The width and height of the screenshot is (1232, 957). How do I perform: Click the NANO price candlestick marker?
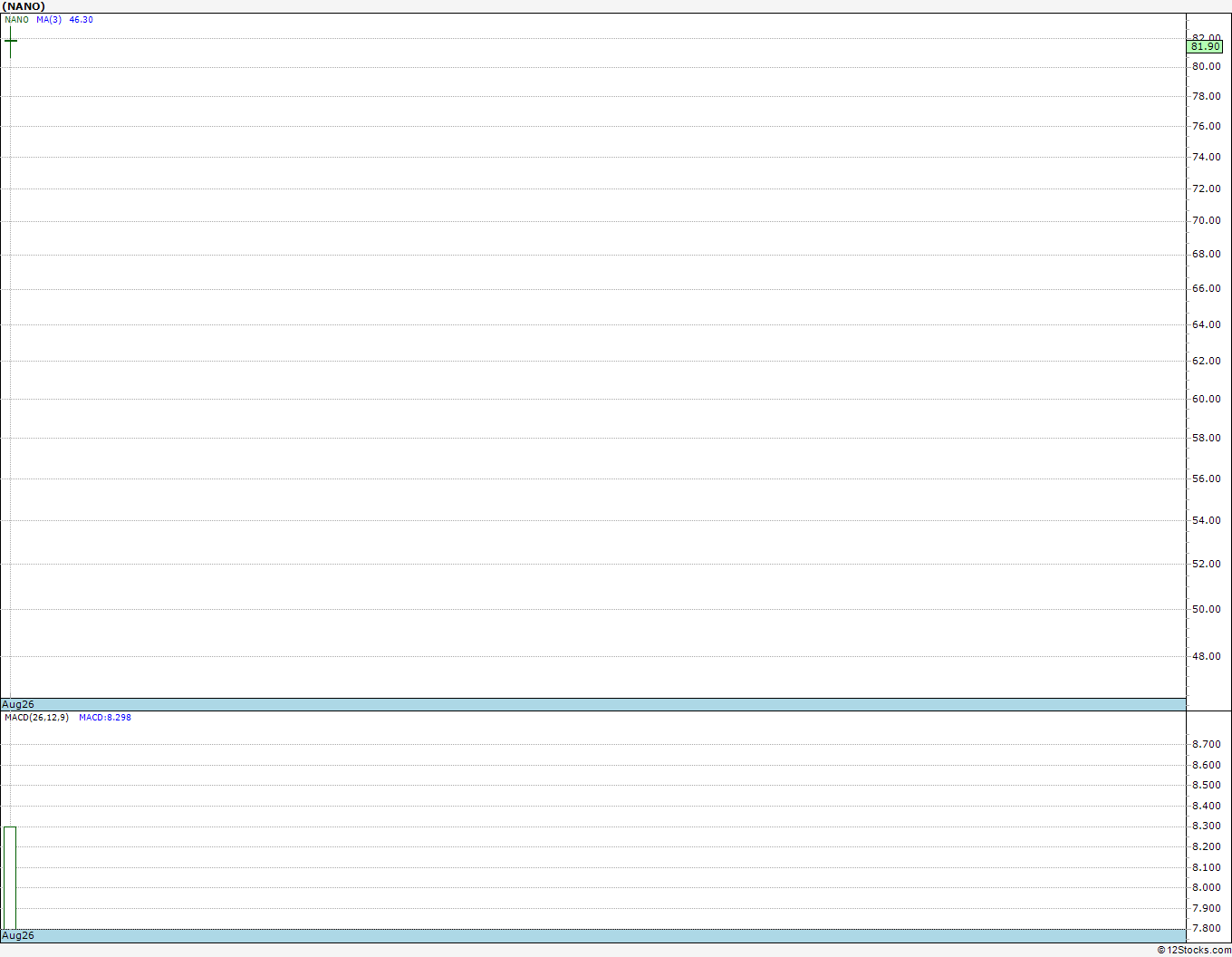(11, 42)
